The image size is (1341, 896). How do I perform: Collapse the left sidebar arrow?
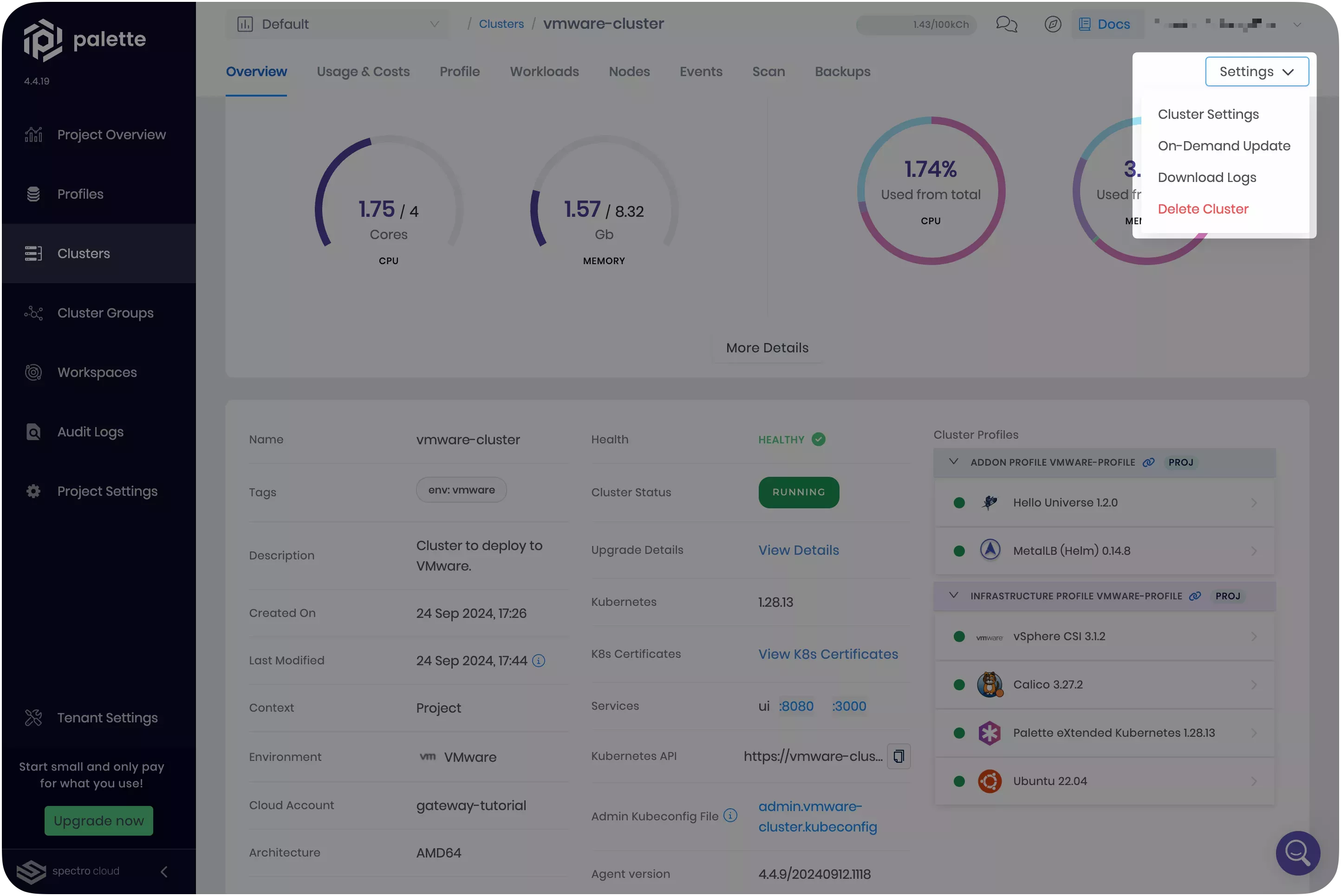click(x=164, y=871)
